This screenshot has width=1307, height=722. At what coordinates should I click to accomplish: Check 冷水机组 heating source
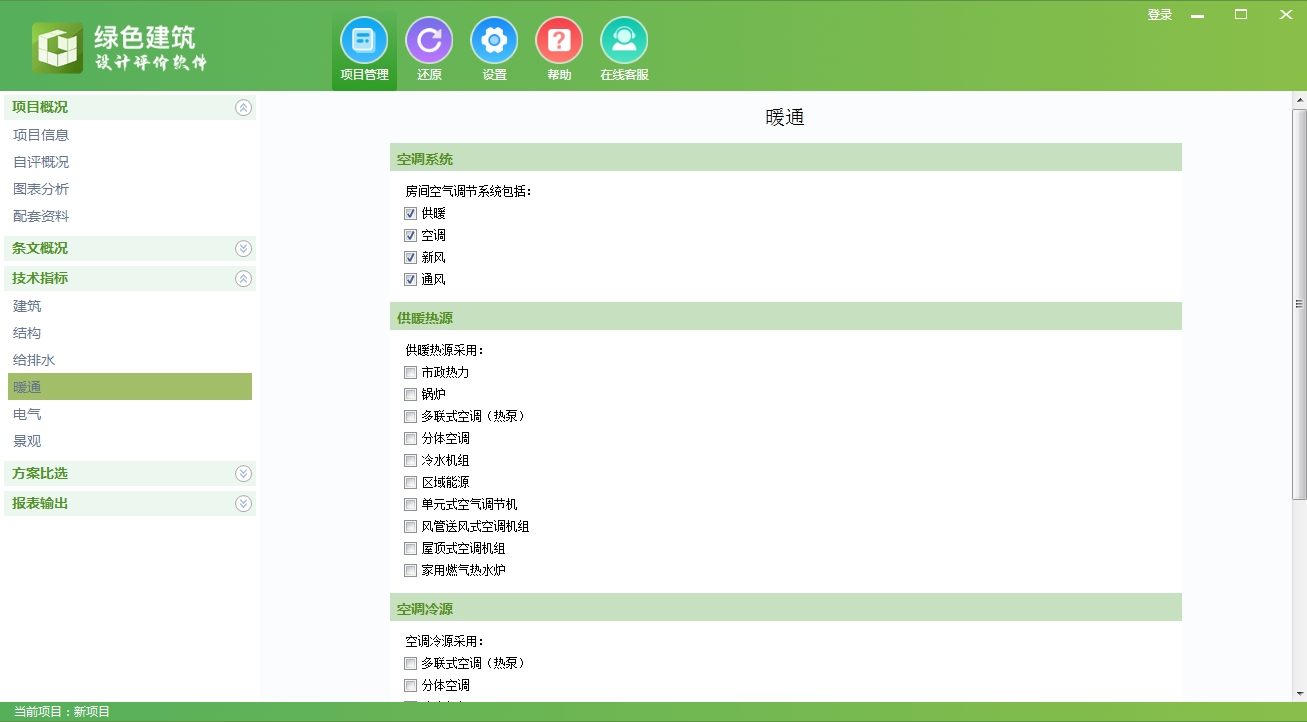(410, 460)
